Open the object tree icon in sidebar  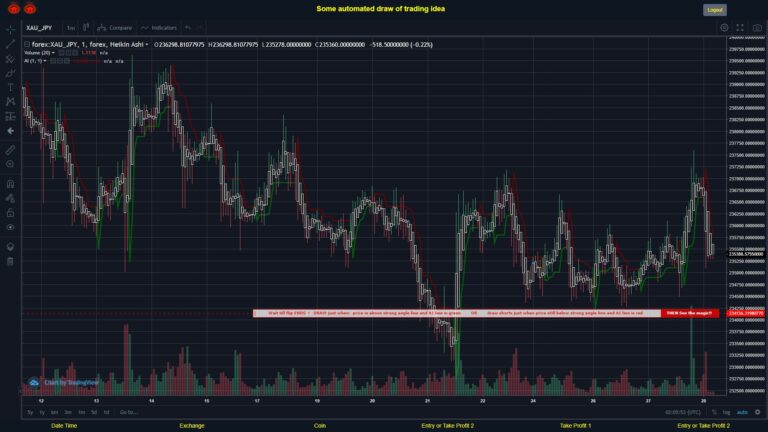pos(10,246)
